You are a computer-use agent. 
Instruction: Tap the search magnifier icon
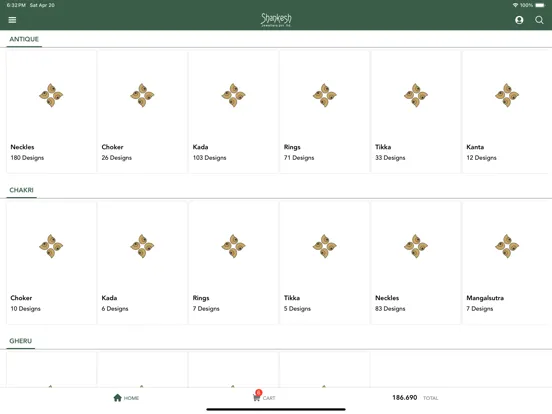539,20
